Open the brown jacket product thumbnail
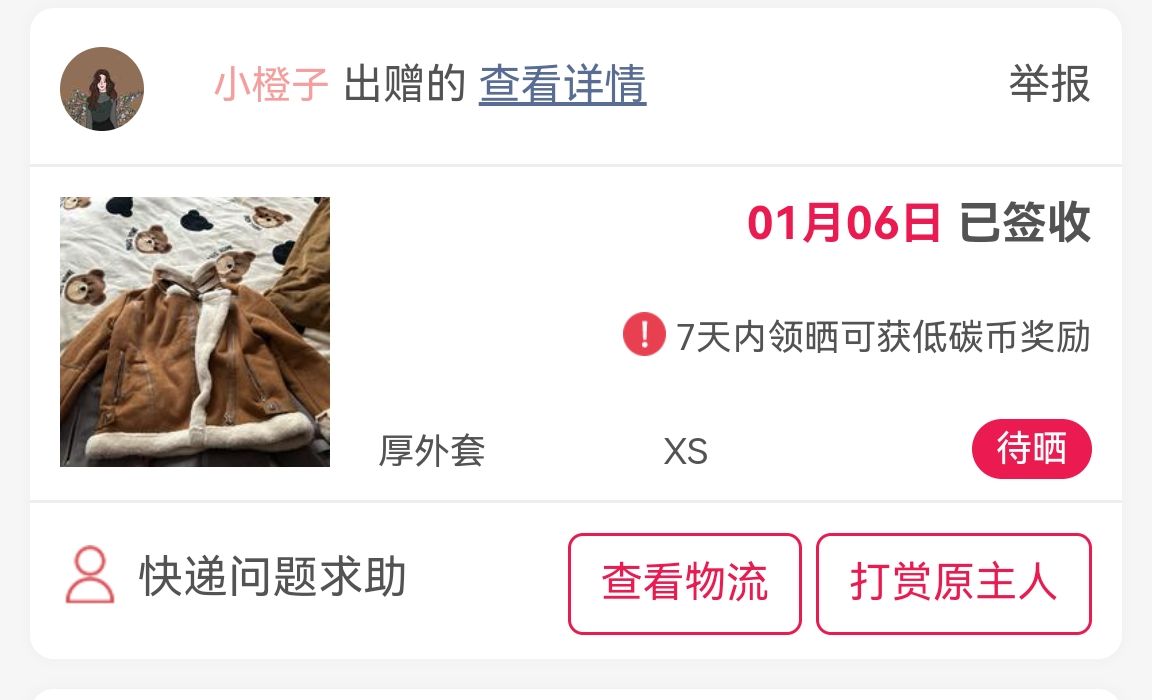Image resolution: width=1152 pixels, height=700 pixels. 195,331
